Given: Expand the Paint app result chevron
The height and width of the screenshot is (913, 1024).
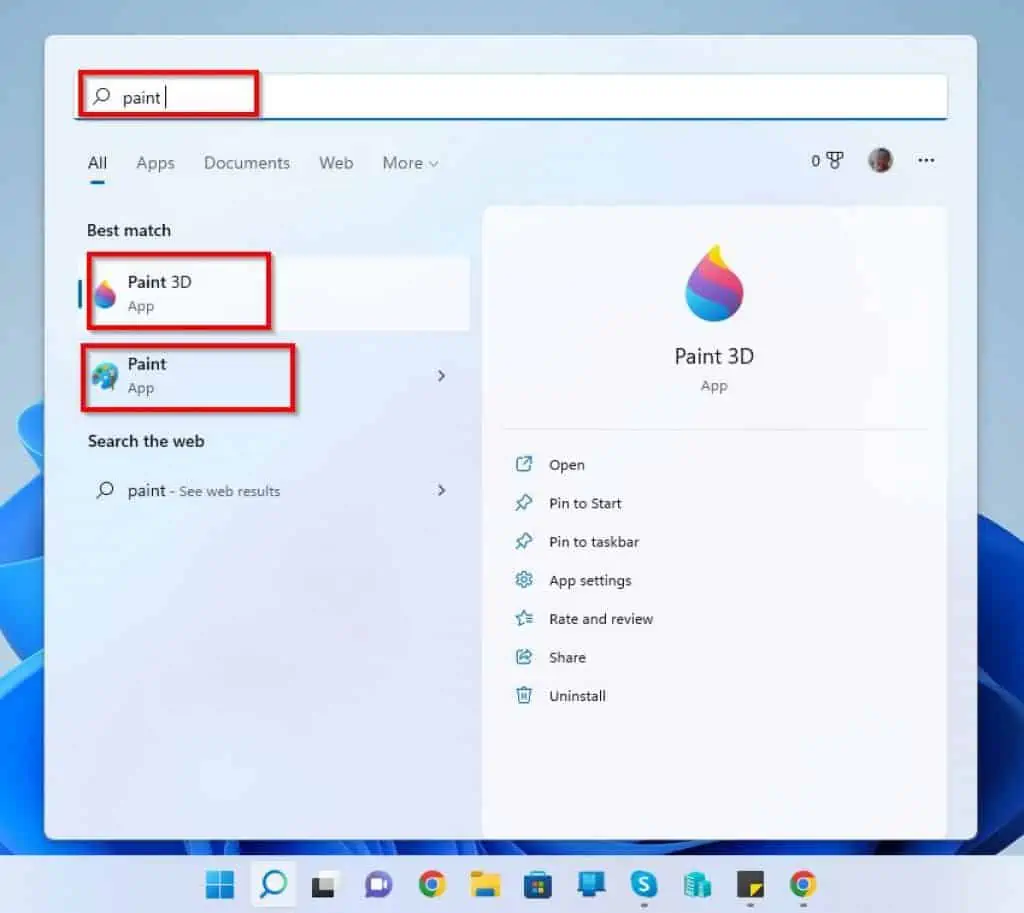Looking at the screenshot, I should point(441,376).
